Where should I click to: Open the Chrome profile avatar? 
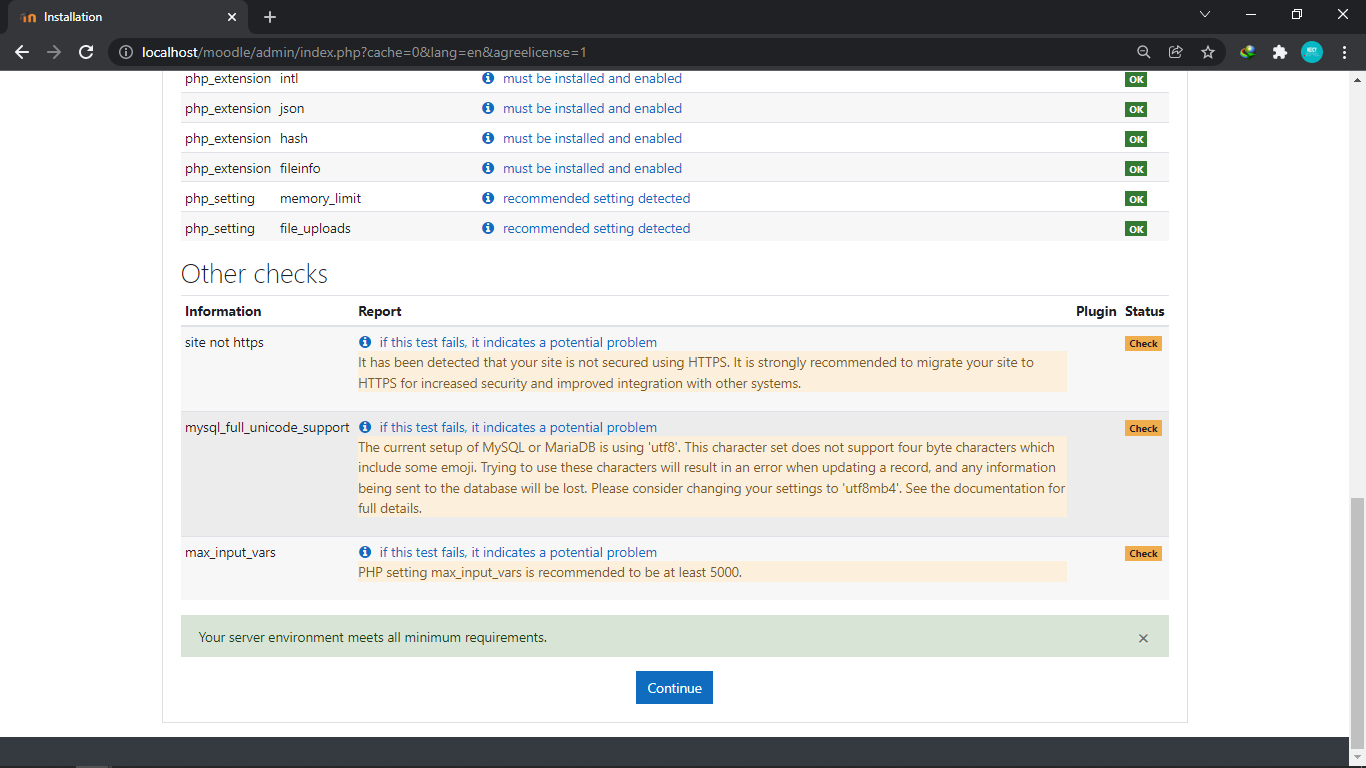[1312, 52]
